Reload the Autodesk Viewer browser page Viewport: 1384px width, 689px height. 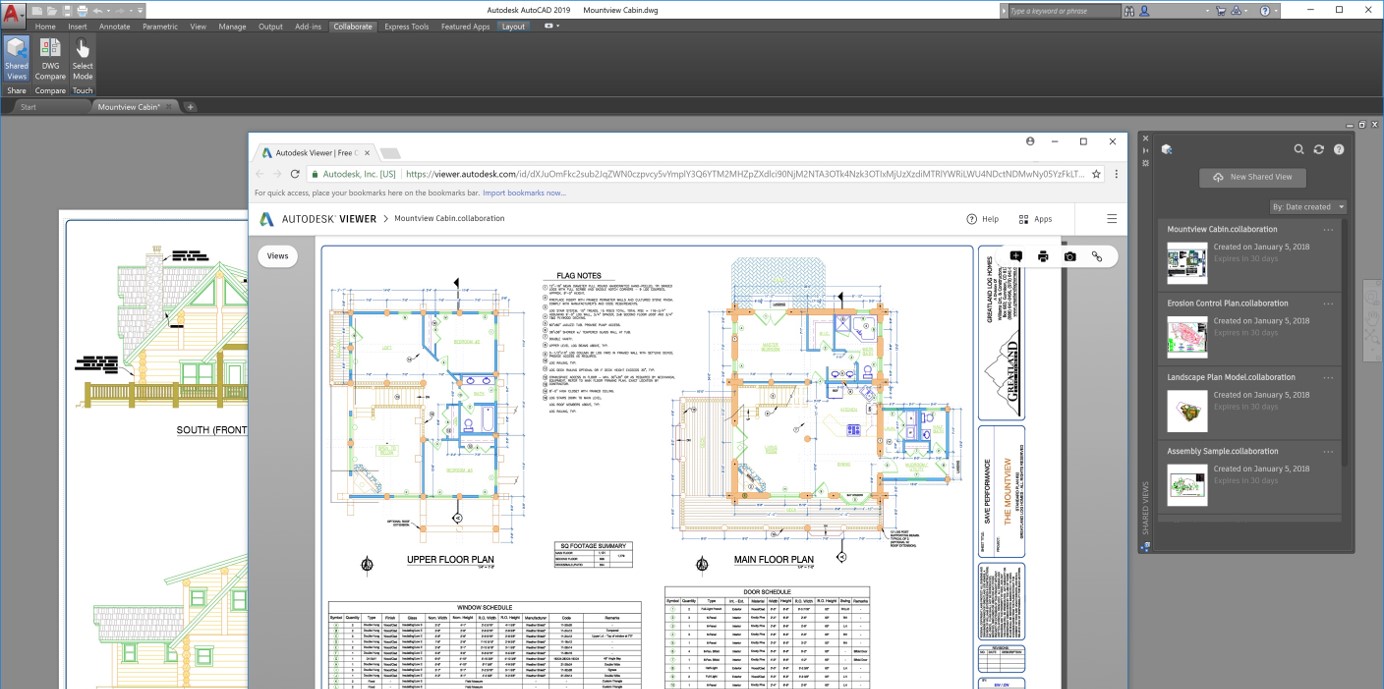coord(295,174)
